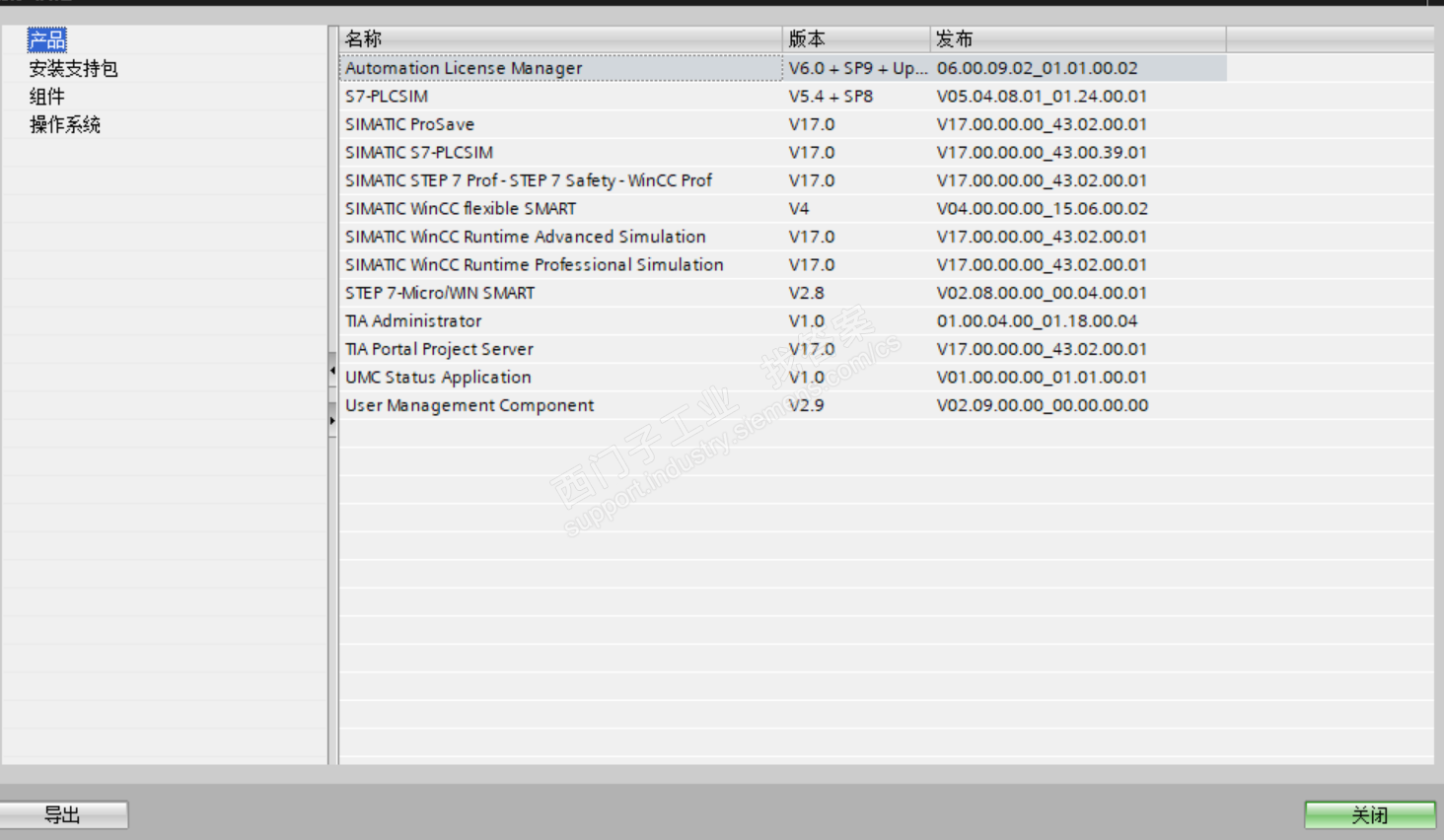
Task: Select SIMATIC WinCC Runtime Advanced Simulation name
Action: 526,237
